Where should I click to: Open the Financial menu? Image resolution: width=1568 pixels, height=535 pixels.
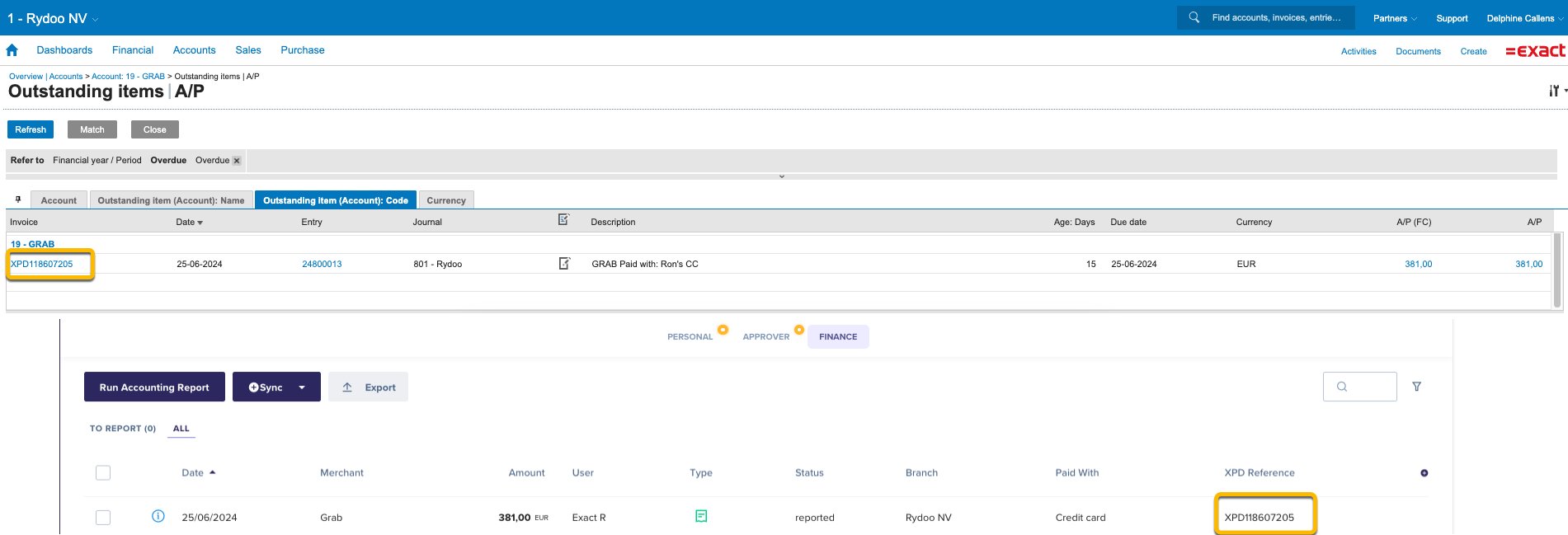[x=133, y=50]
